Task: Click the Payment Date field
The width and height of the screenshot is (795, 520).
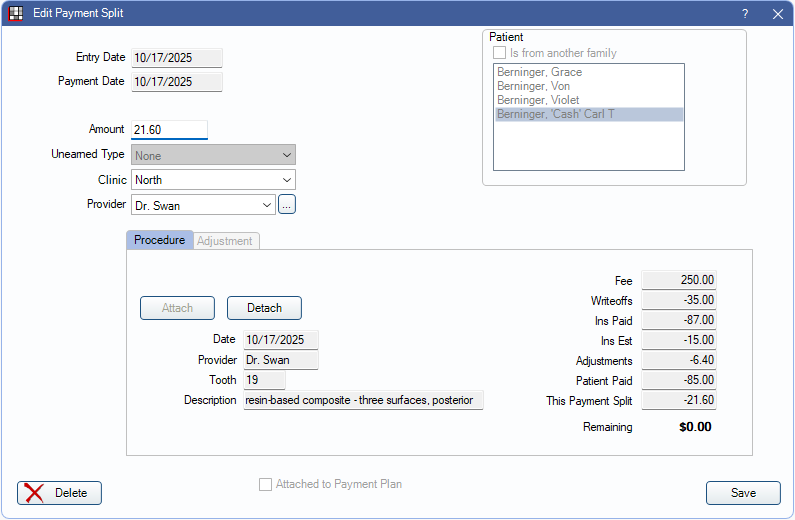Action: pyautogui.click(x=177, y=82)
